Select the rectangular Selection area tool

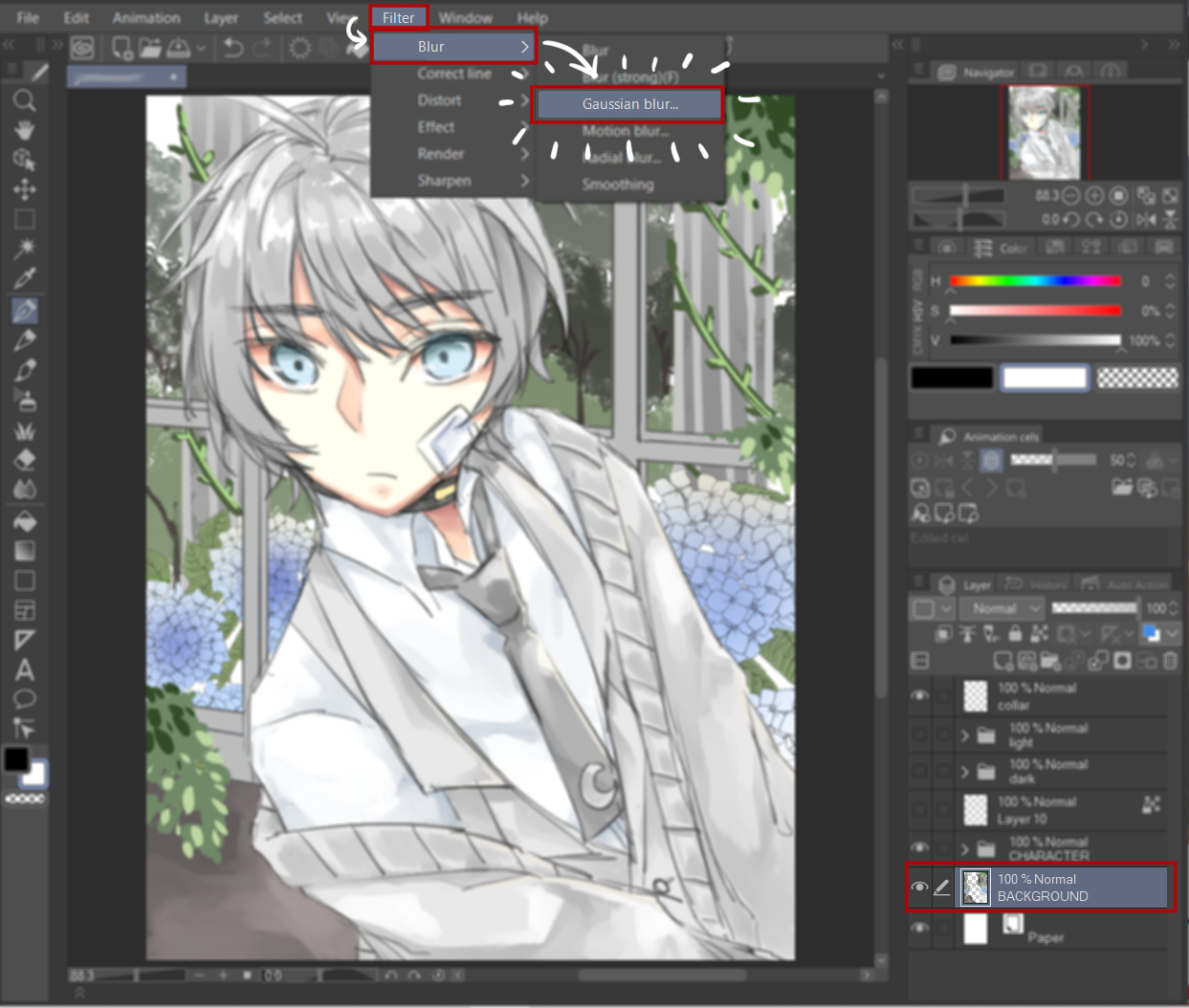point(25,219)
